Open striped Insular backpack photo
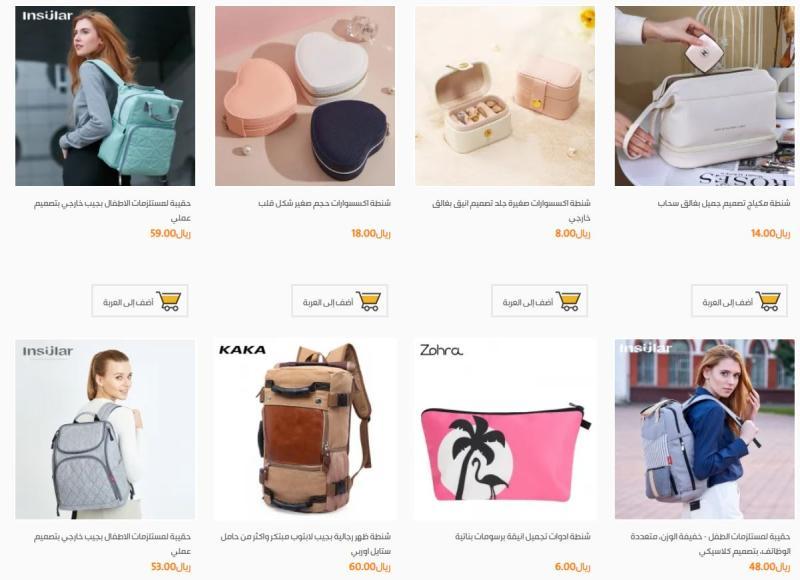This screenshot has height=580, width=800. (x=705, y=429)
